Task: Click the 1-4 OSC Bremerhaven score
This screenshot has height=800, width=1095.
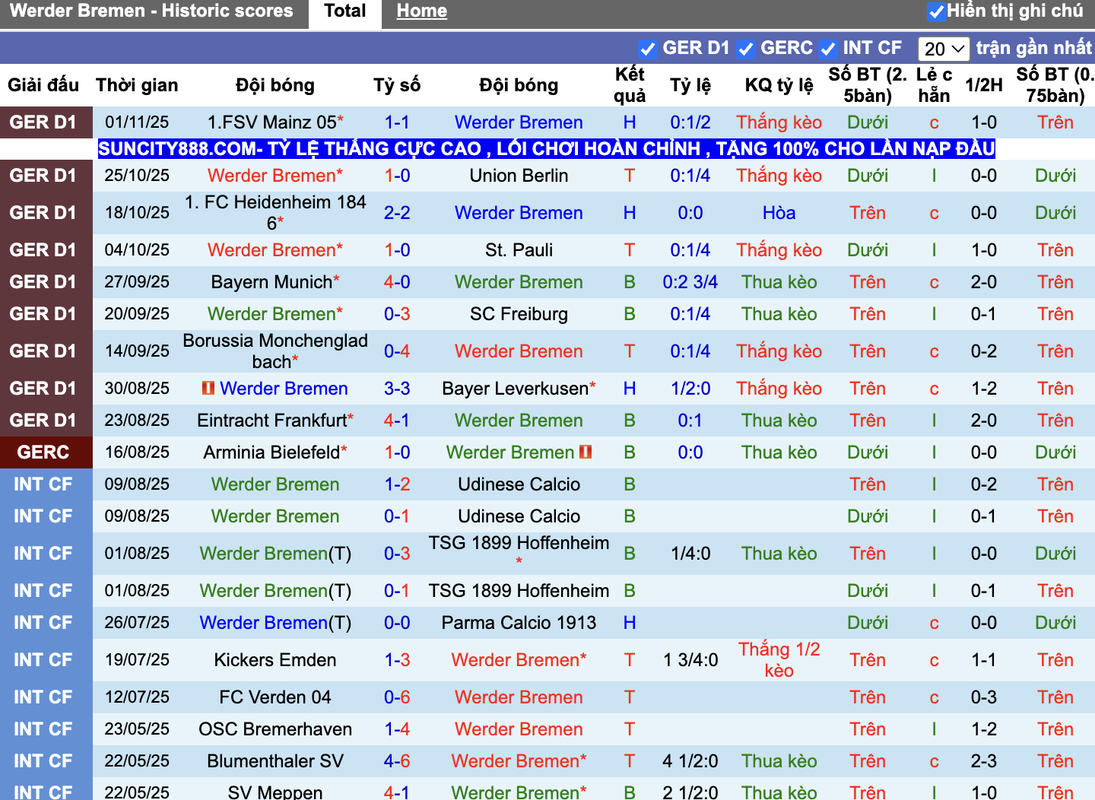Action: click(397, 729)
